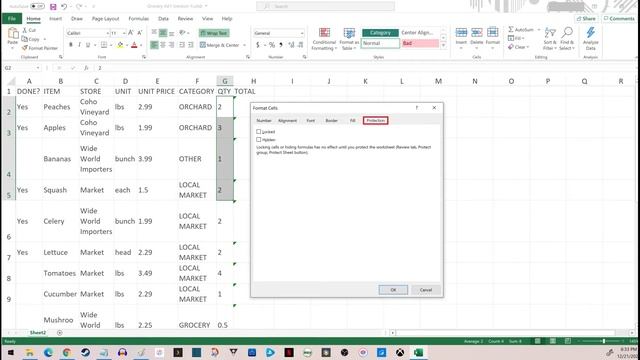640x360 pixels.
Task: Apply Accounting Number Format ($)
Action: point(258,45)
